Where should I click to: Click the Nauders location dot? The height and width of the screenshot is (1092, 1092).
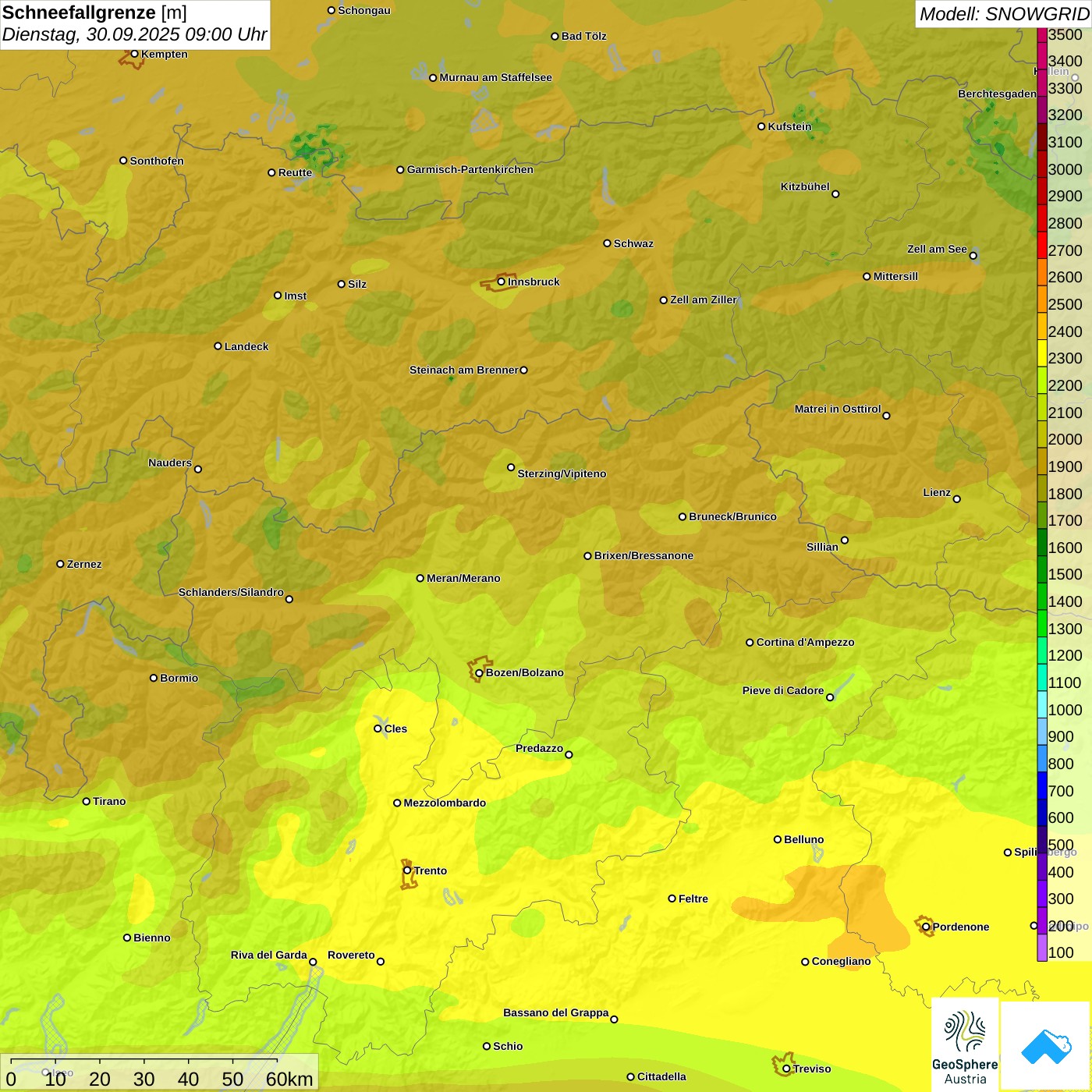pos(198,469)
